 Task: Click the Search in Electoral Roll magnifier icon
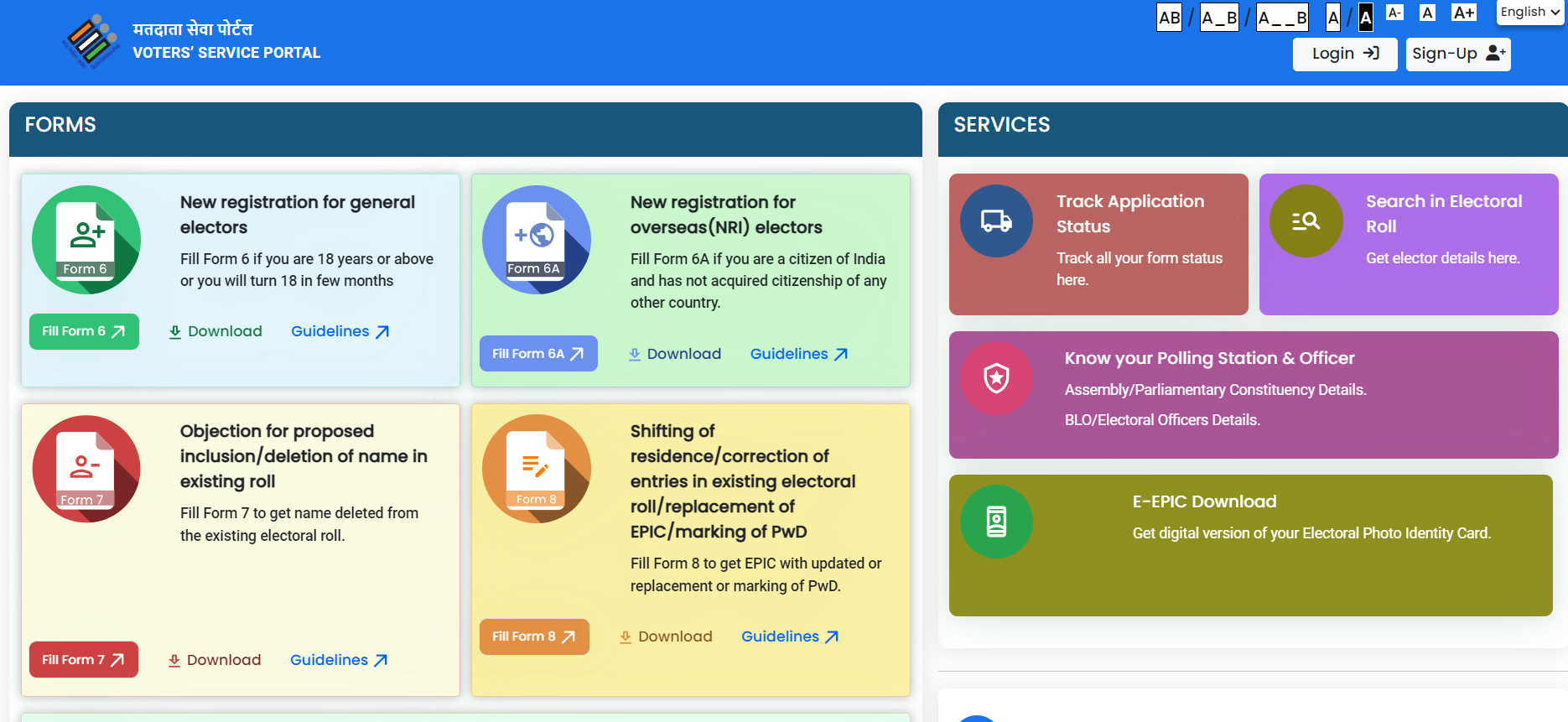[x=1306, y=221]
